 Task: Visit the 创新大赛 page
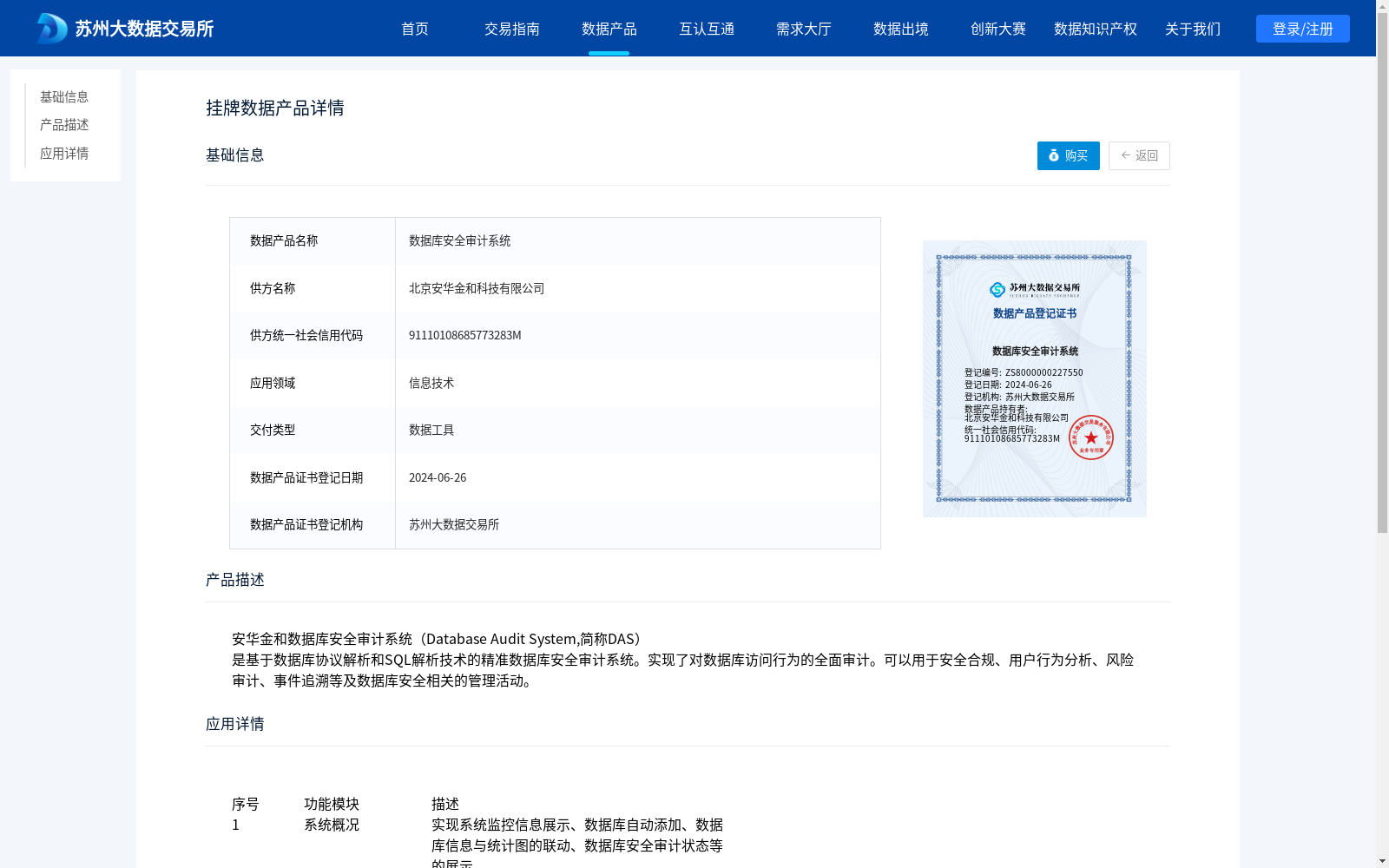(x=998, y=29)
